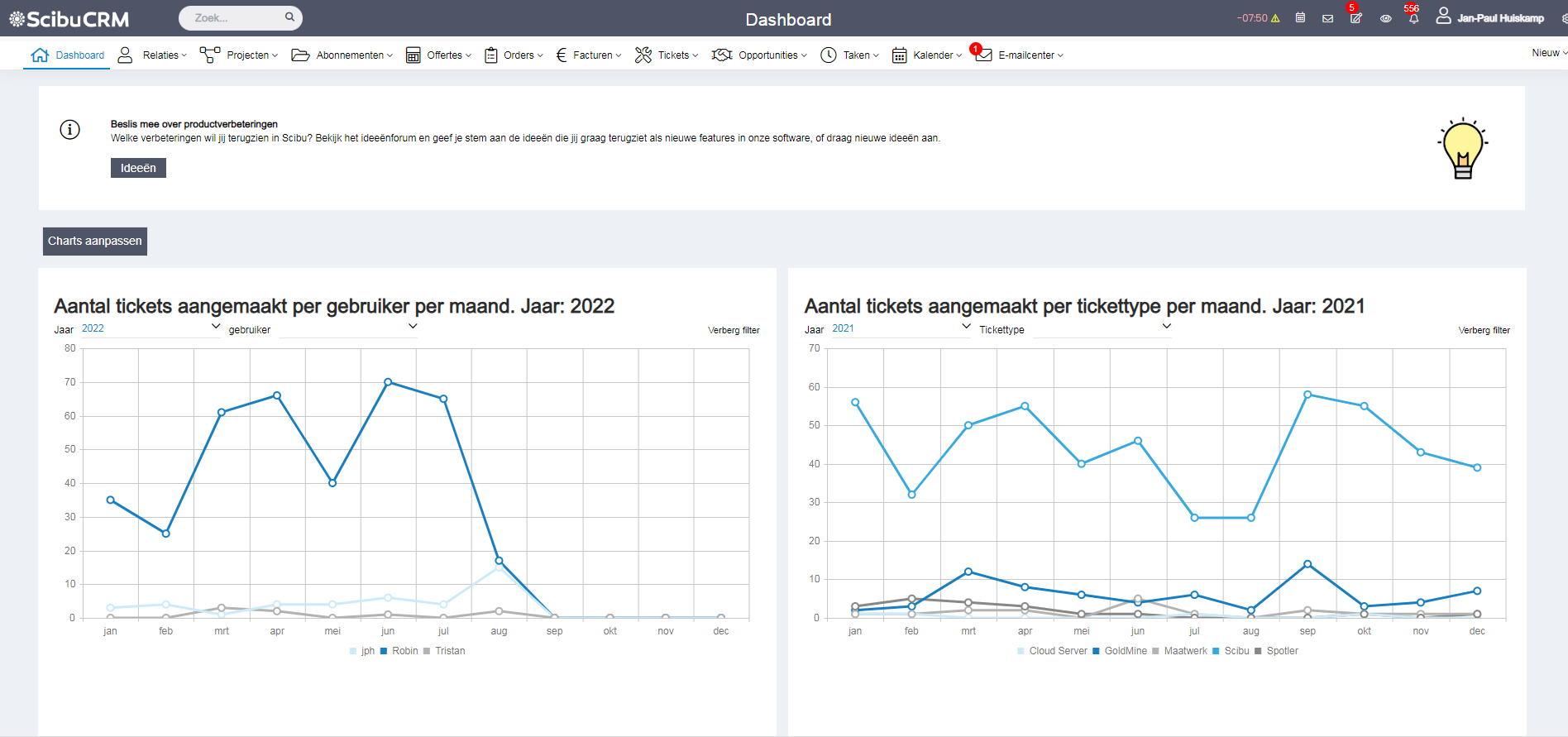
Task: Open the Jaar 2022 dropdown
Action: (151, 328)
